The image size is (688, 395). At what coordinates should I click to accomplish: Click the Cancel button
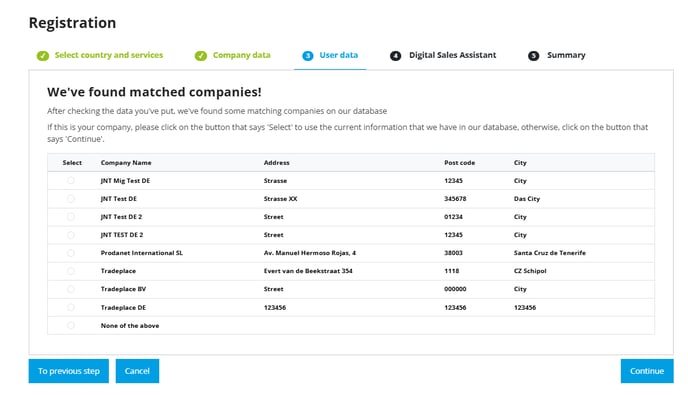click(137, 371)
